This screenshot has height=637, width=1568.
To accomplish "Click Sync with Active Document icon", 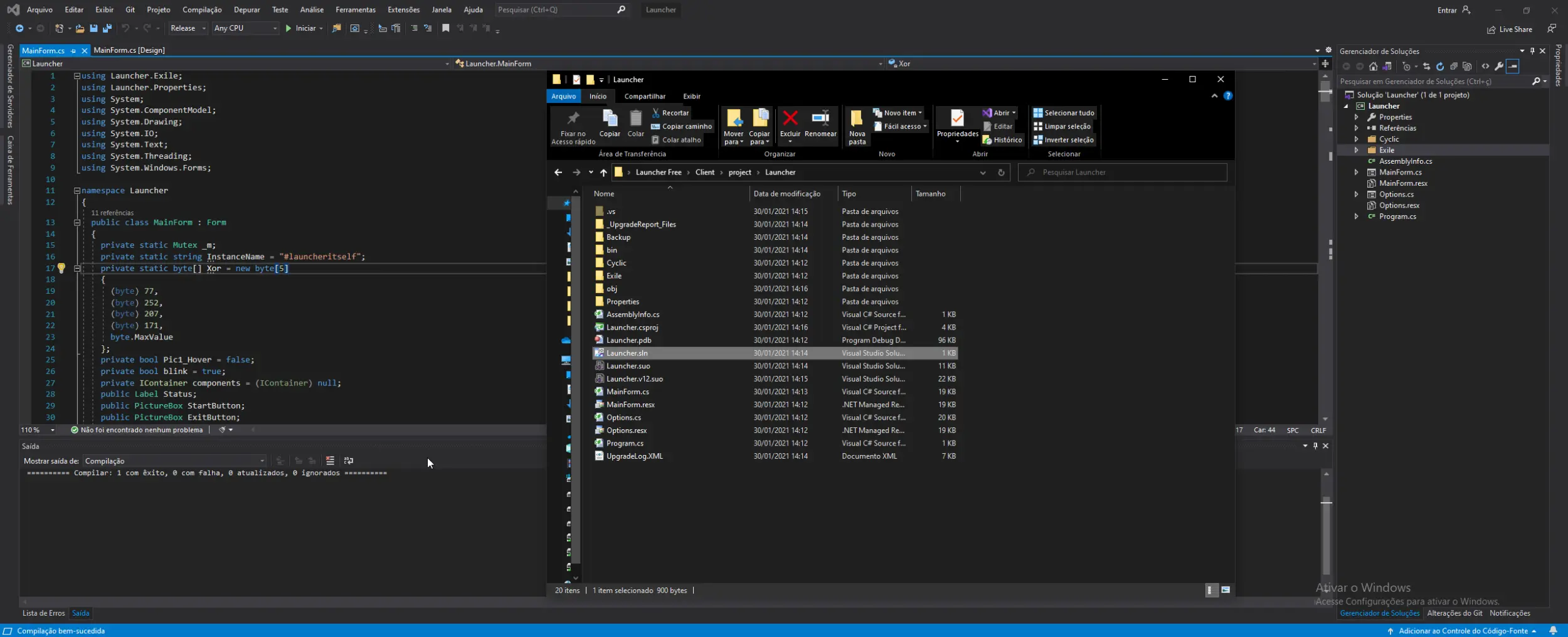I will [1426, 67].
